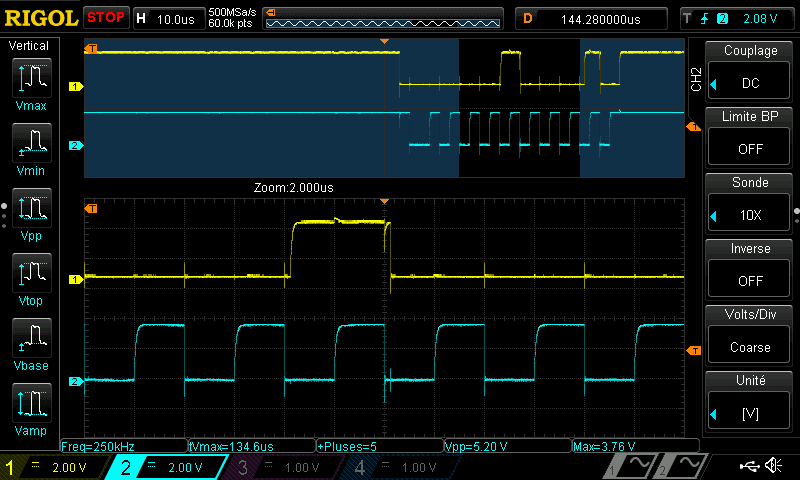Image resolution: width=800 pixels, height=480 pixels.
Task: Click the red STOP run-state indicator
Action: (x=106, y=17)
